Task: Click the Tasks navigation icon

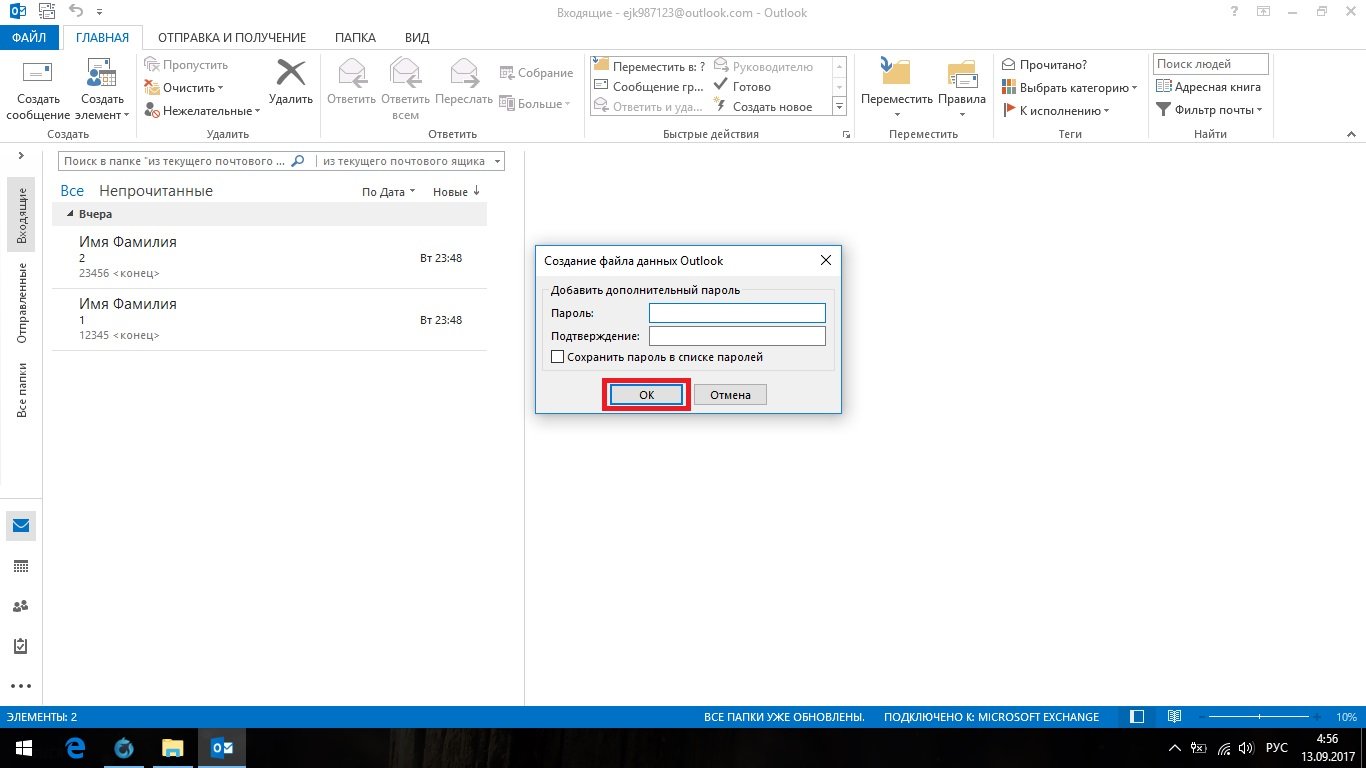Action: tap(21, 646)
